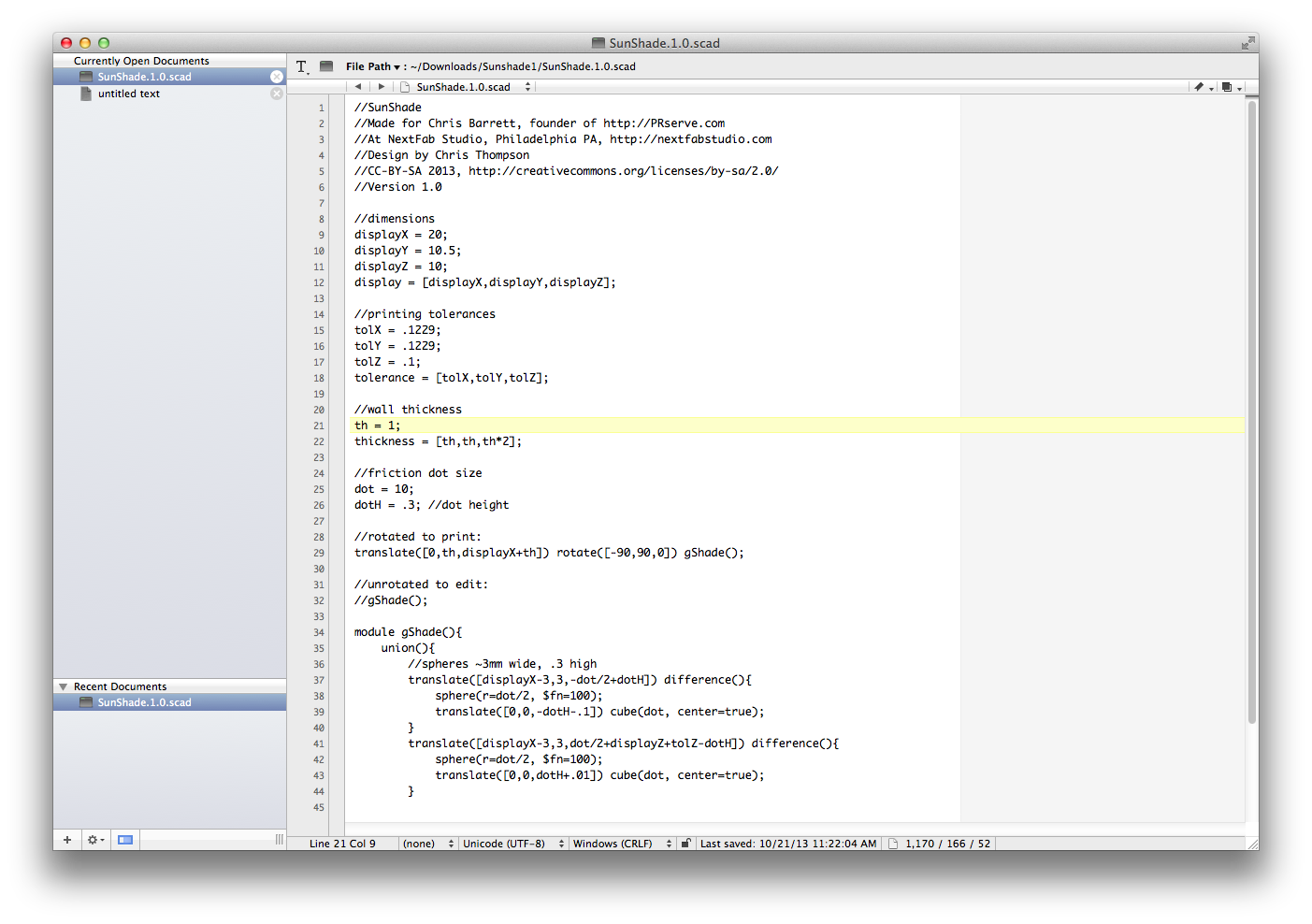Toggle the document lock icon
Image resolution: width=1312 pixels, height=924 pixels.
pyautogui.click(x=685, y=844)
